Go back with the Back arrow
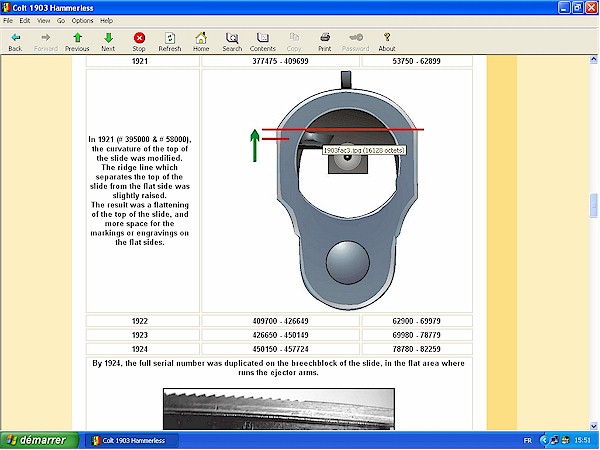Screen dimensions: 600x450 pos(15,42)
